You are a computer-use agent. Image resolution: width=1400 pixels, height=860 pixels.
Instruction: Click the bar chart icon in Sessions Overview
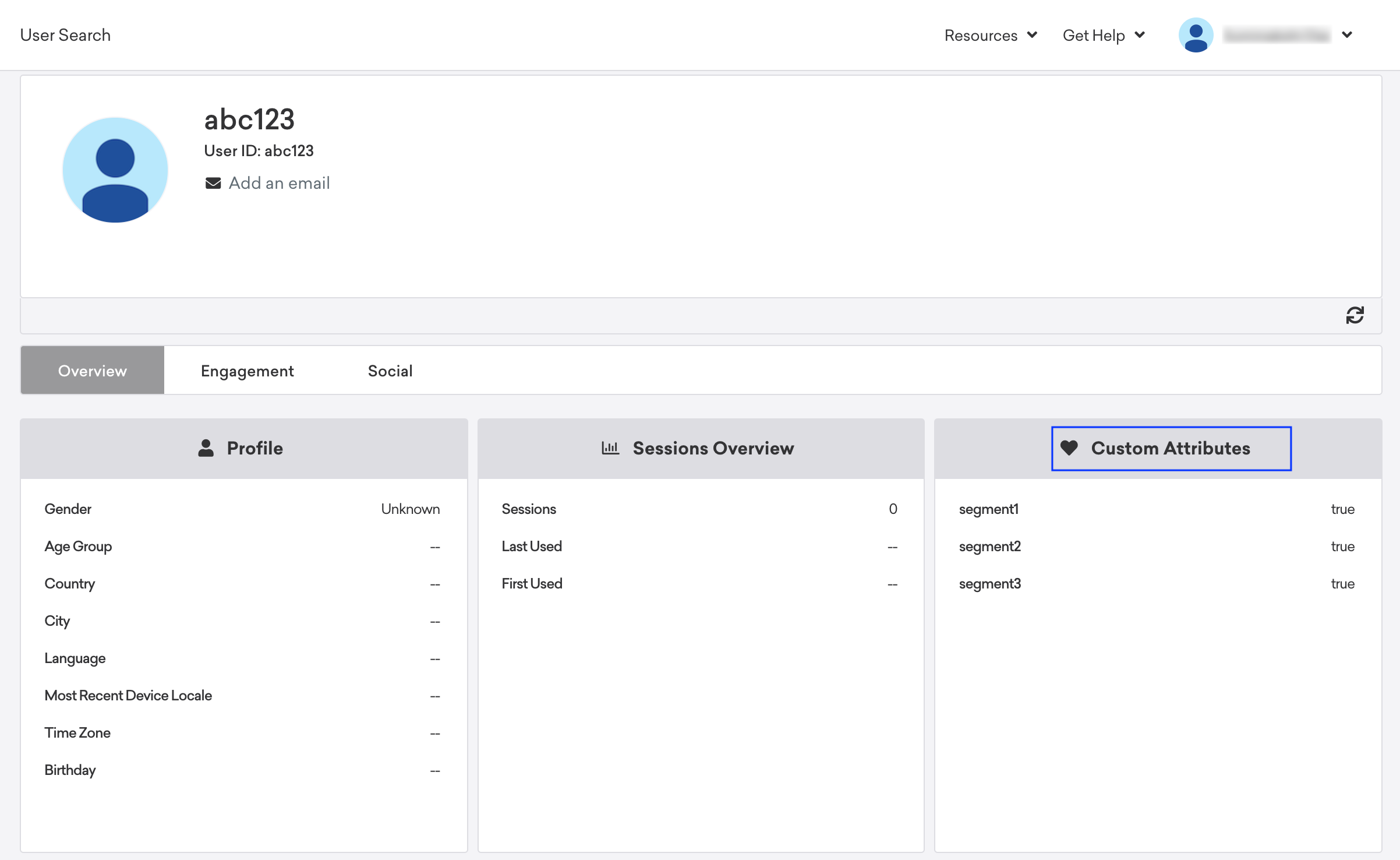(x=610, y=448)
